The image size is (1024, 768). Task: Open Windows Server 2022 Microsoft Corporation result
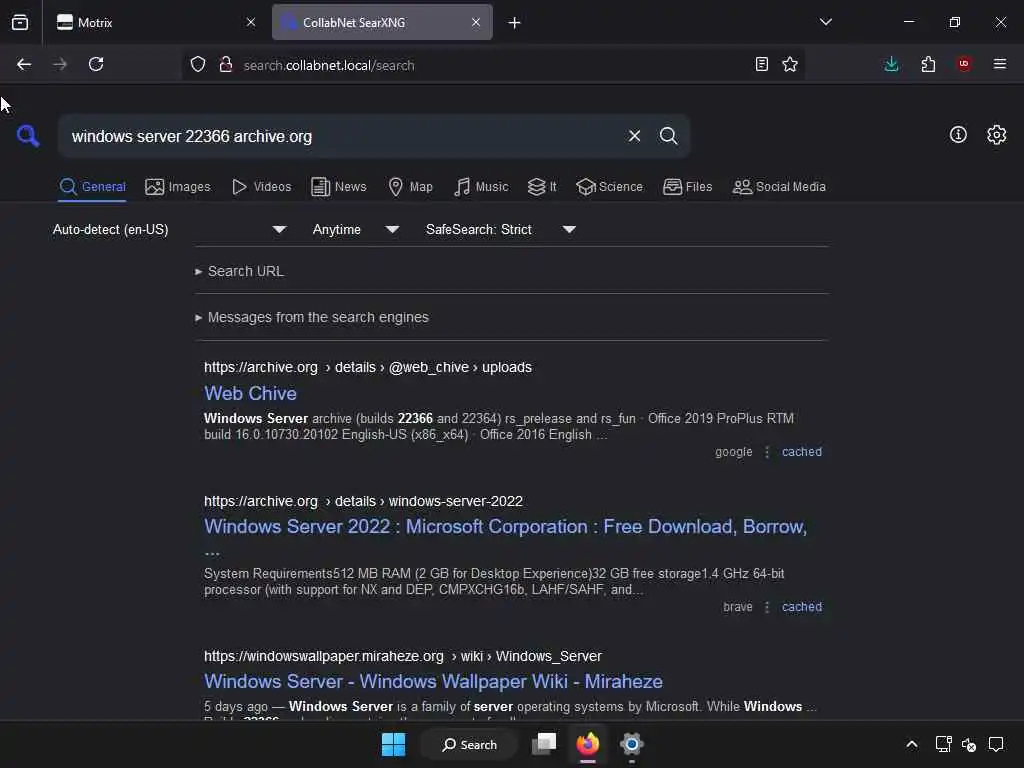click(x=505, y=526)
